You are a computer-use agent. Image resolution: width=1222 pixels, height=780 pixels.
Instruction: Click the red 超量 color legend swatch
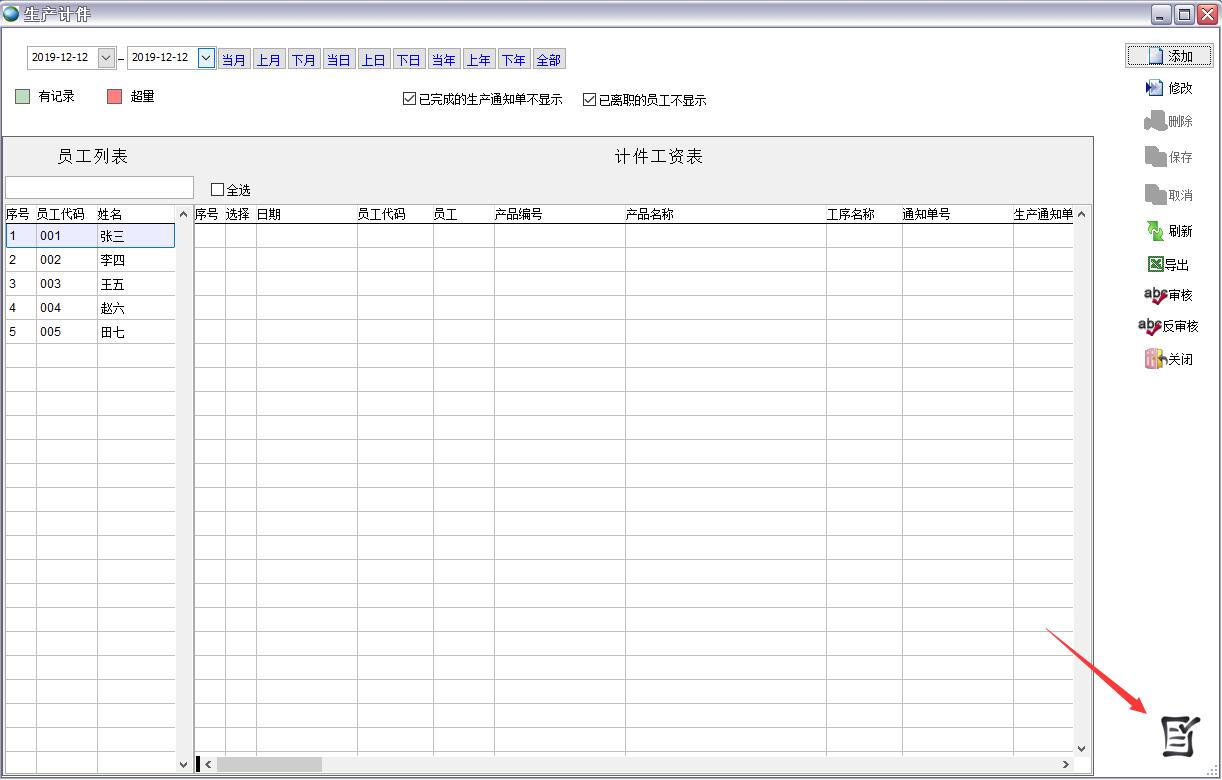click(114, 97)
